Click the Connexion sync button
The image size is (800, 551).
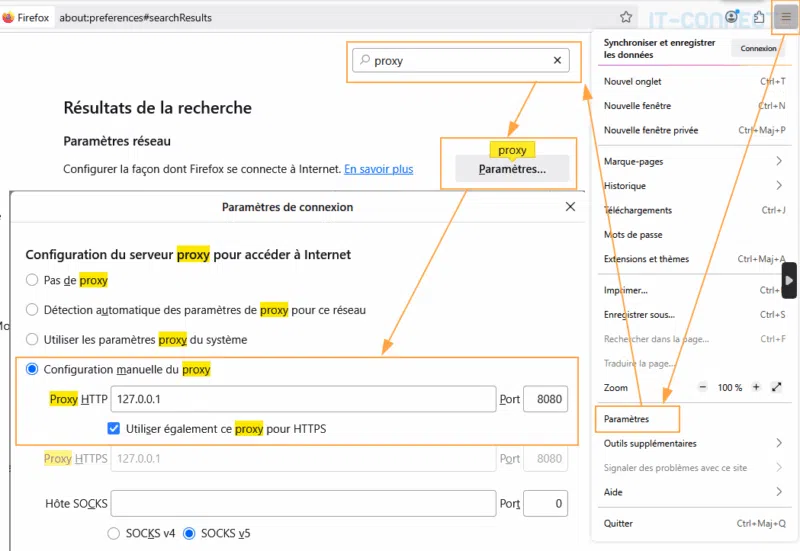coord(758,48)
